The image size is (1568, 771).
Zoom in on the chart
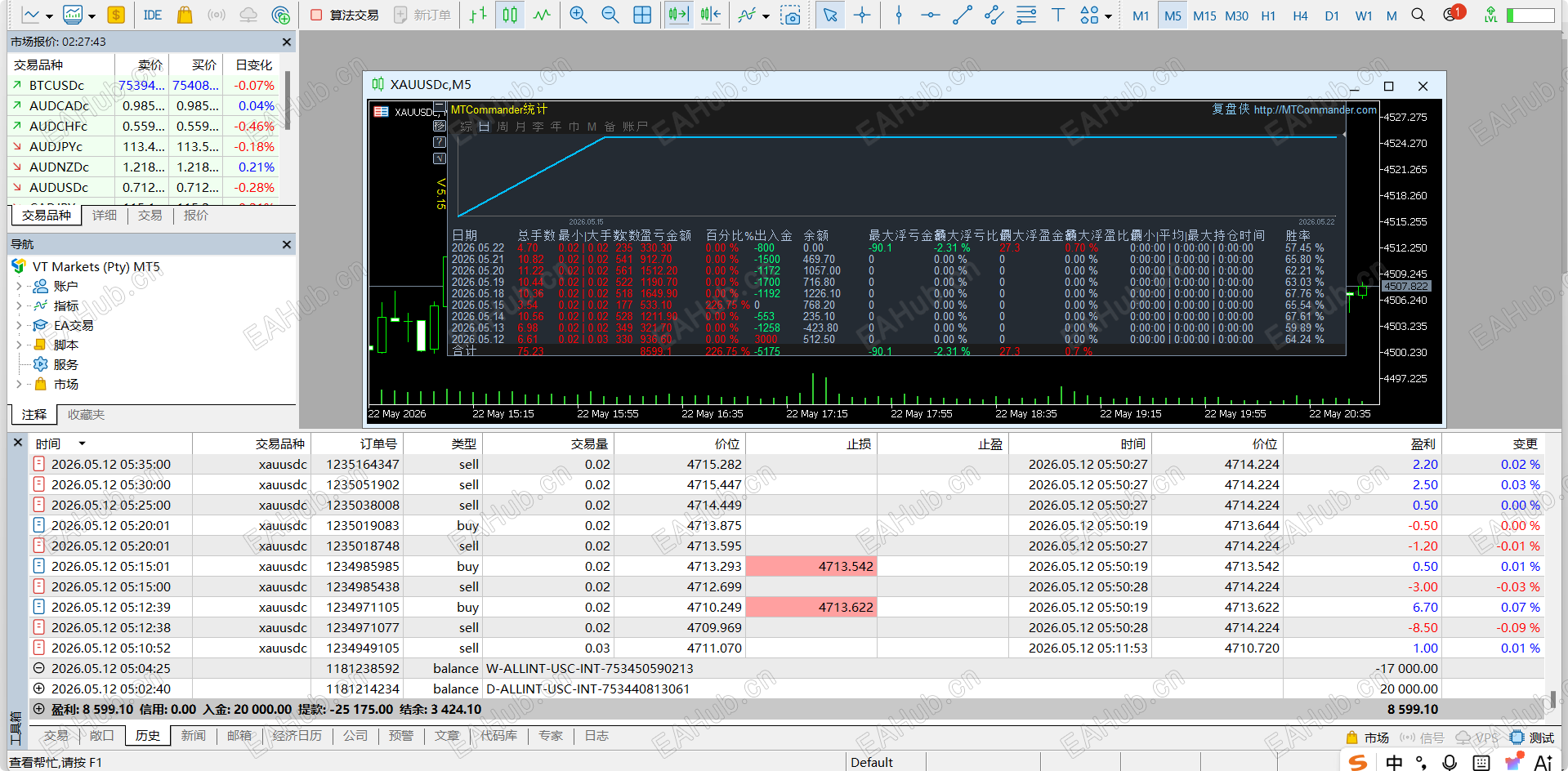579,15
